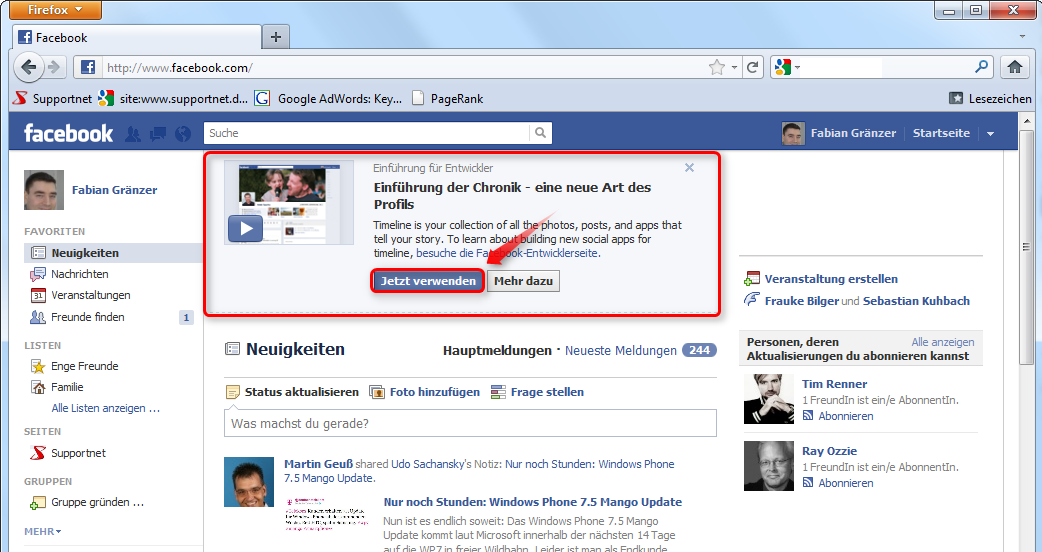This screenshot has width=1042, height=552.
Task: Click Alle anzeigen in subscriptions box
Action: click(x=942, y=341)
